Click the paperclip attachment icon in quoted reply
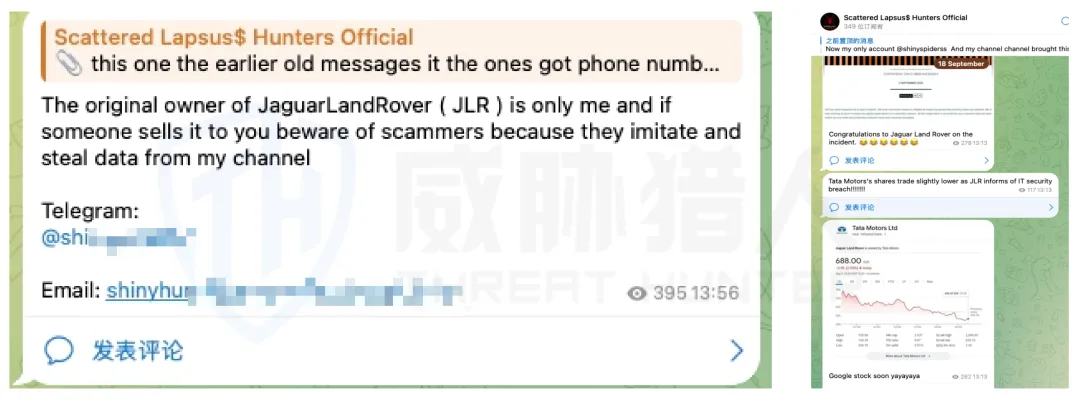The width and height of the screenshot is (1080, 400). (x=68, y=64)
